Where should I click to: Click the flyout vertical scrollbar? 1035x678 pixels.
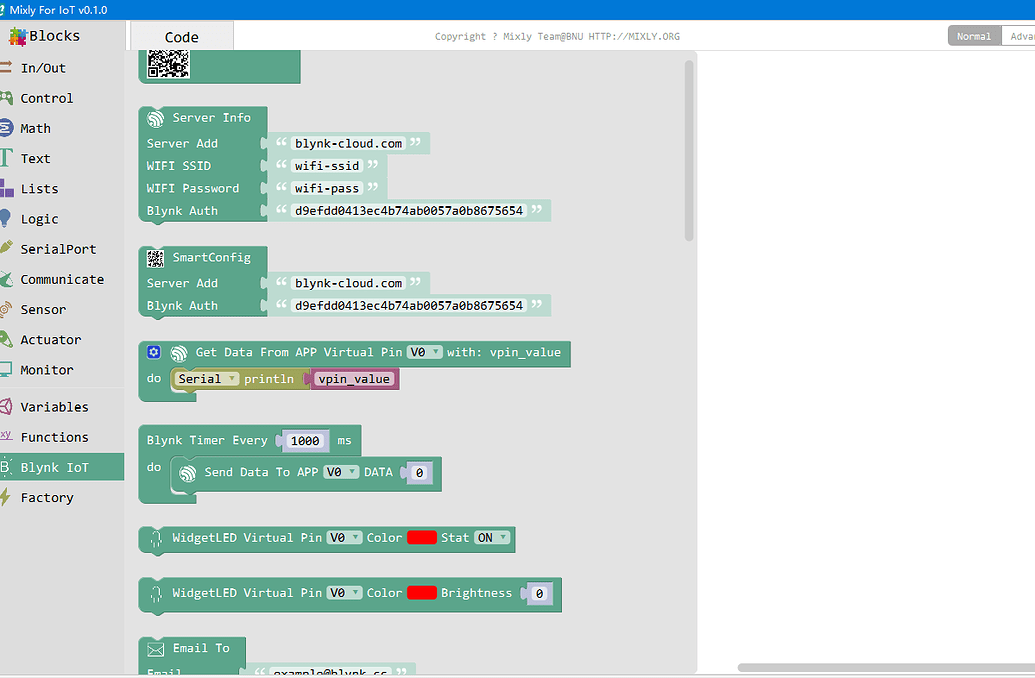point(689,151)
